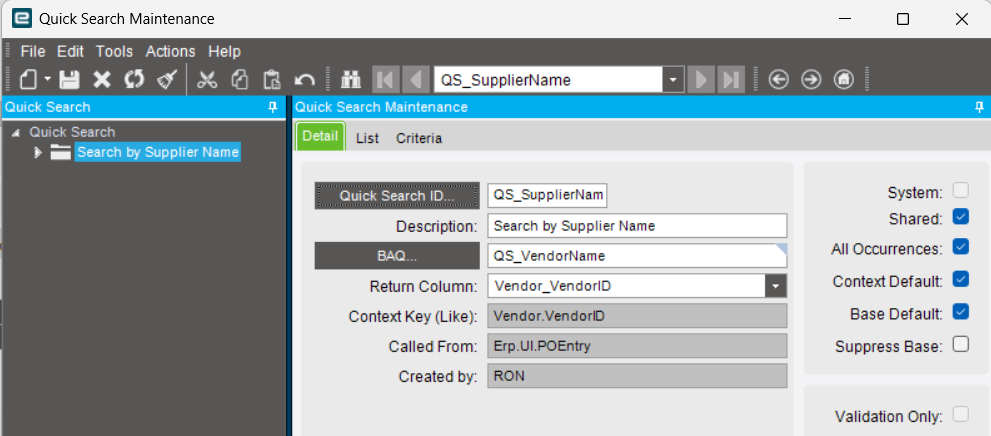Click the Quick Search ID... button
The width and height of the screenshot is (991, 436).
pyautogui.click(x=397, y=196)
